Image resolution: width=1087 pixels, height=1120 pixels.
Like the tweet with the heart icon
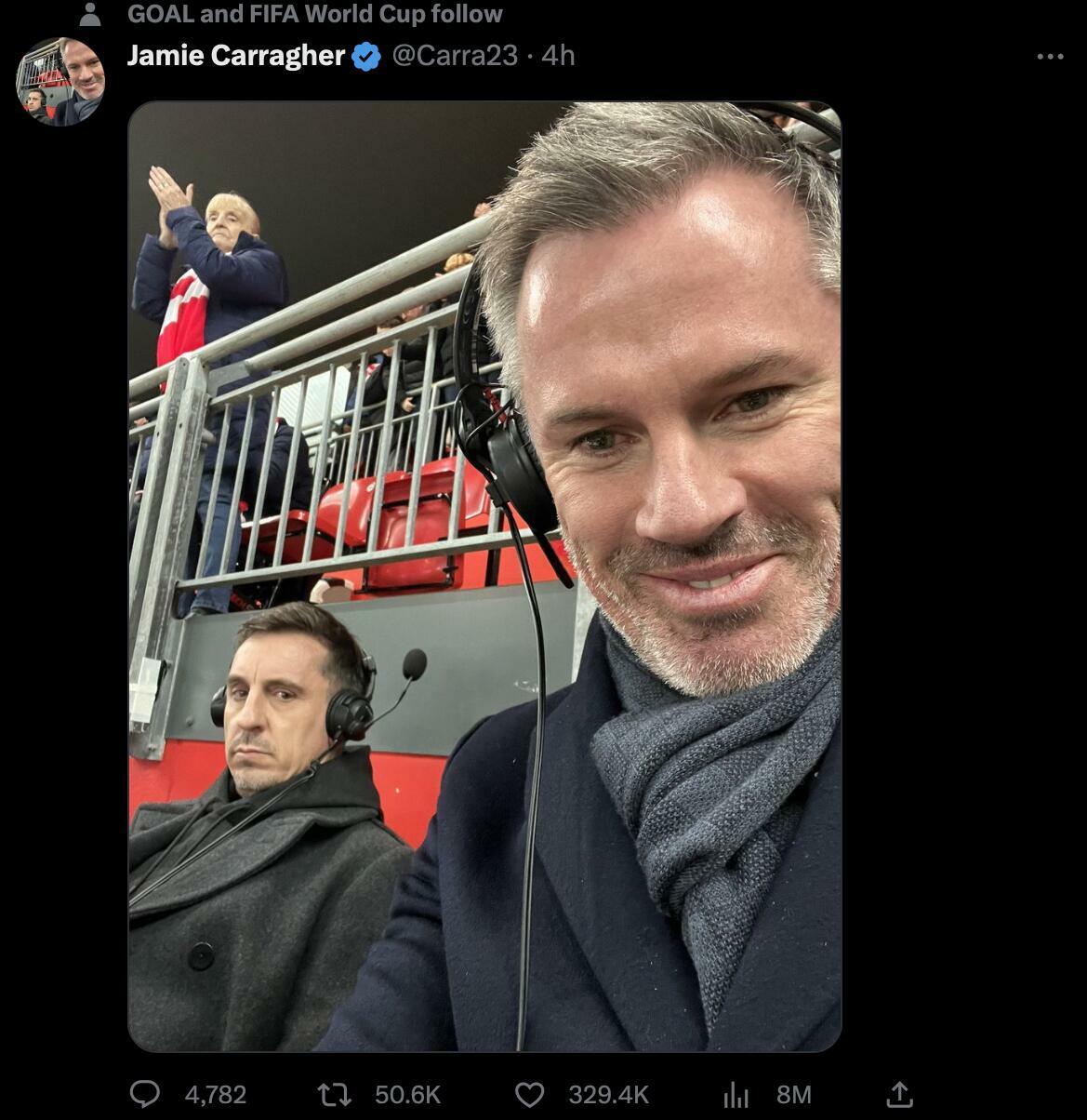click(529, 1094)
